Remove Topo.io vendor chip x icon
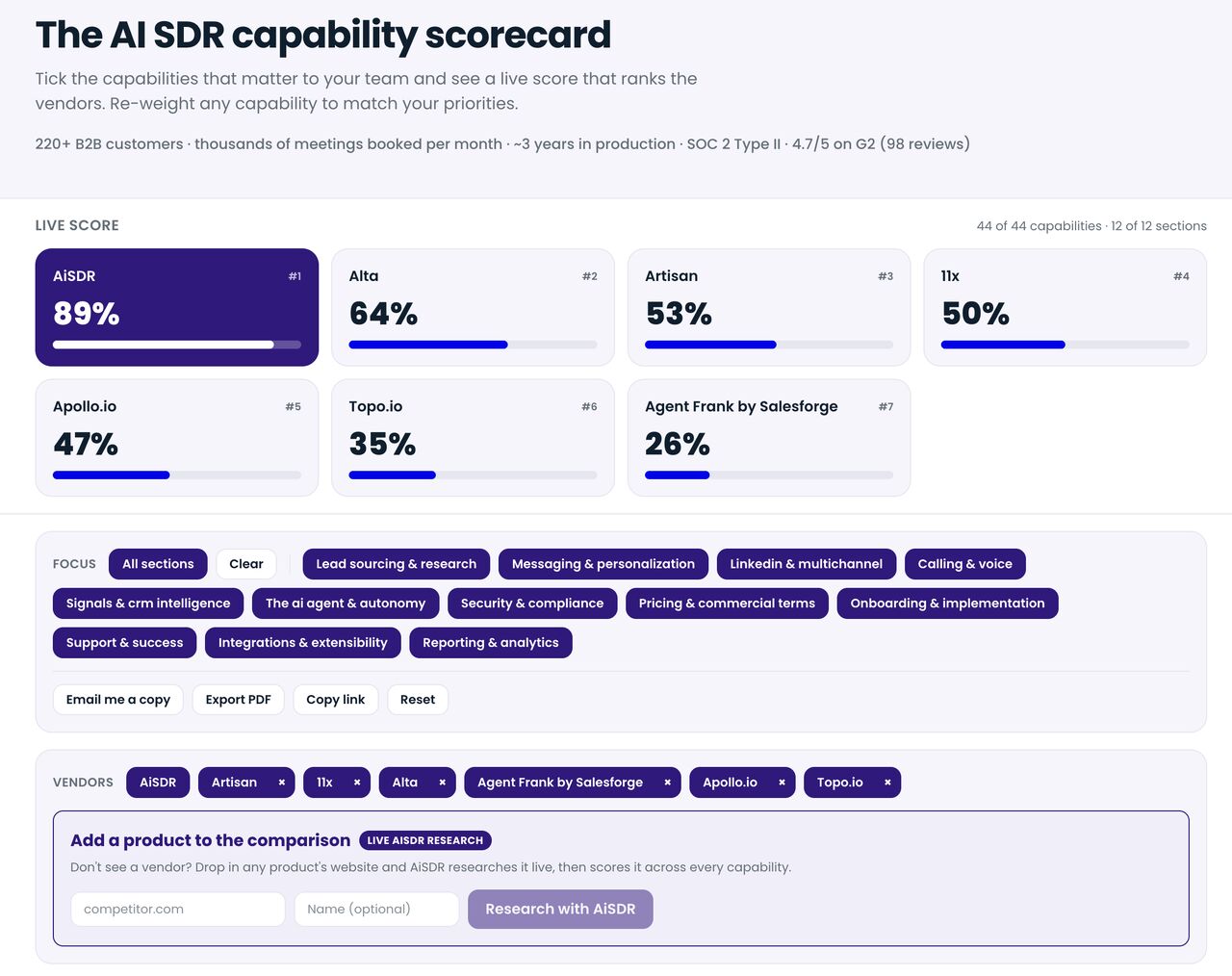This screenshot has width=1232, height=976. pyautogui.click(x=887, y=783)
